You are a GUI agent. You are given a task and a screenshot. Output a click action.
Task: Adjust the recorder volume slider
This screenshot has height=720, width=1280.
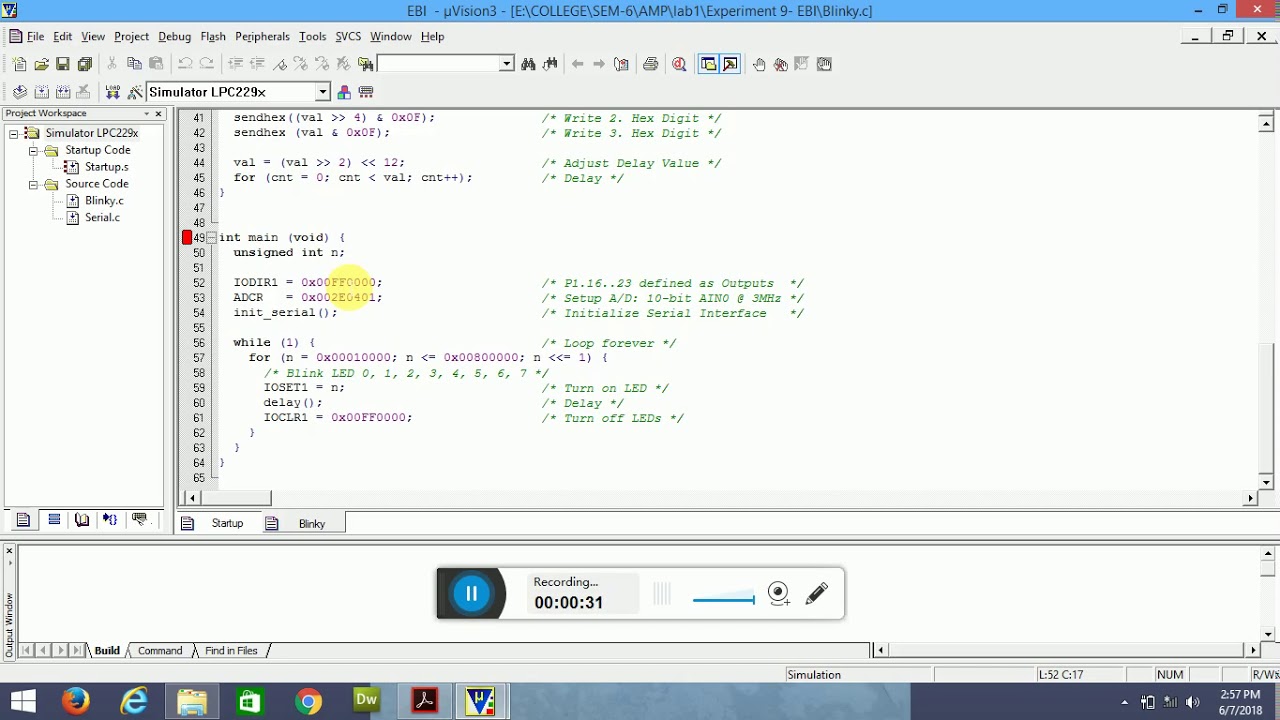click(724, 600)
